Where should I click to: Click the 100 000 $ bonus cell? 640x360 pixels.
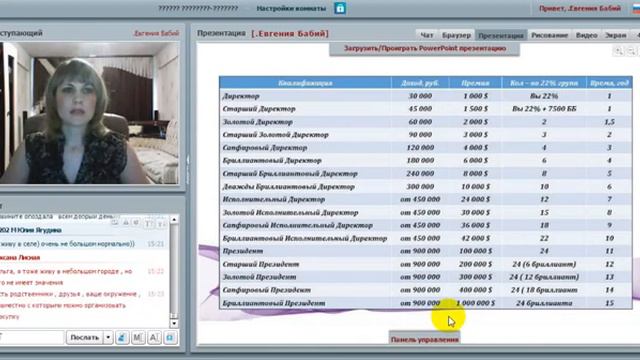coord(475,251)
